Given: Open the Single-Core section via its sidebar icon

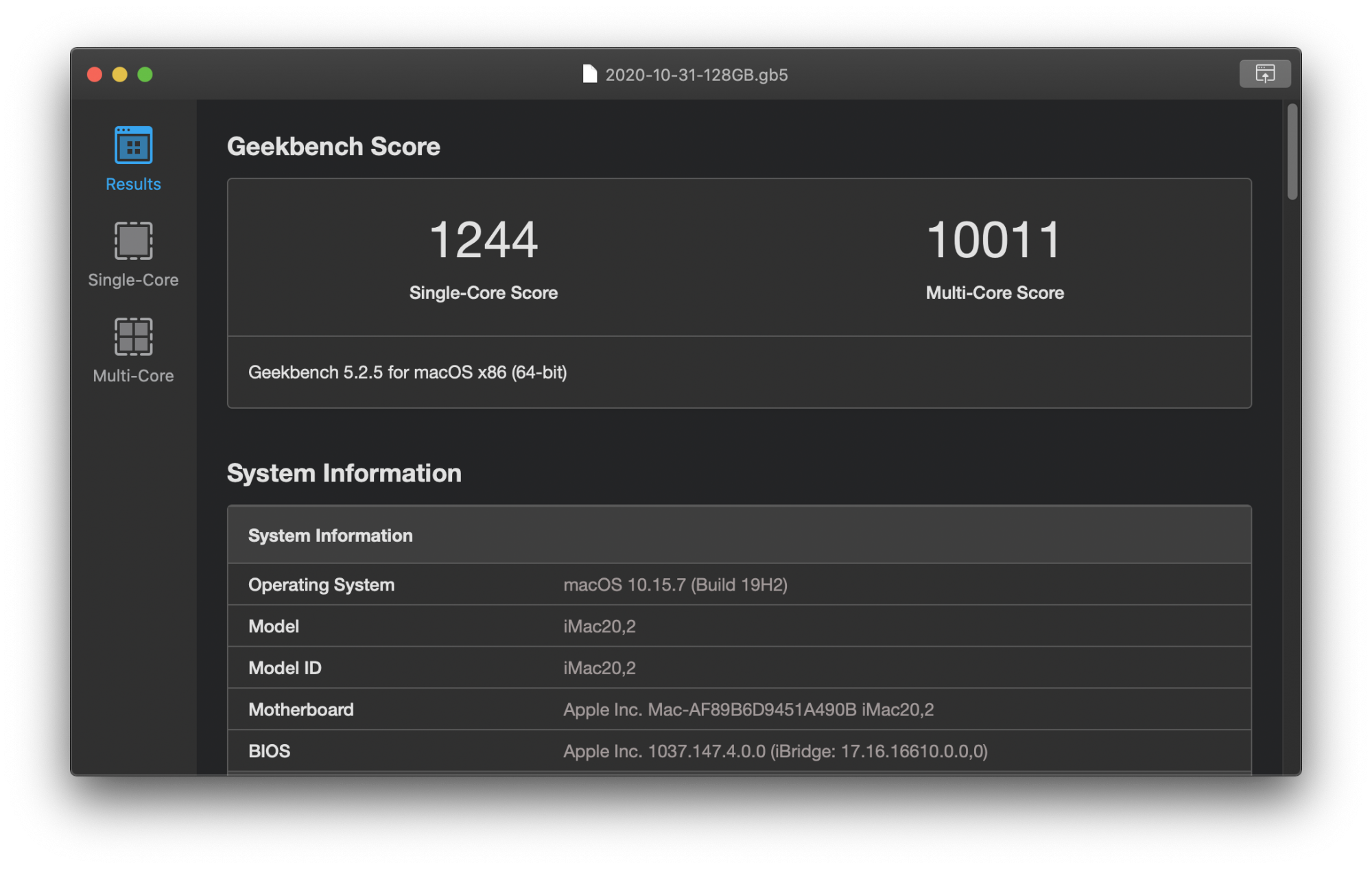Looking at the screenshot, I should [133, 241].
